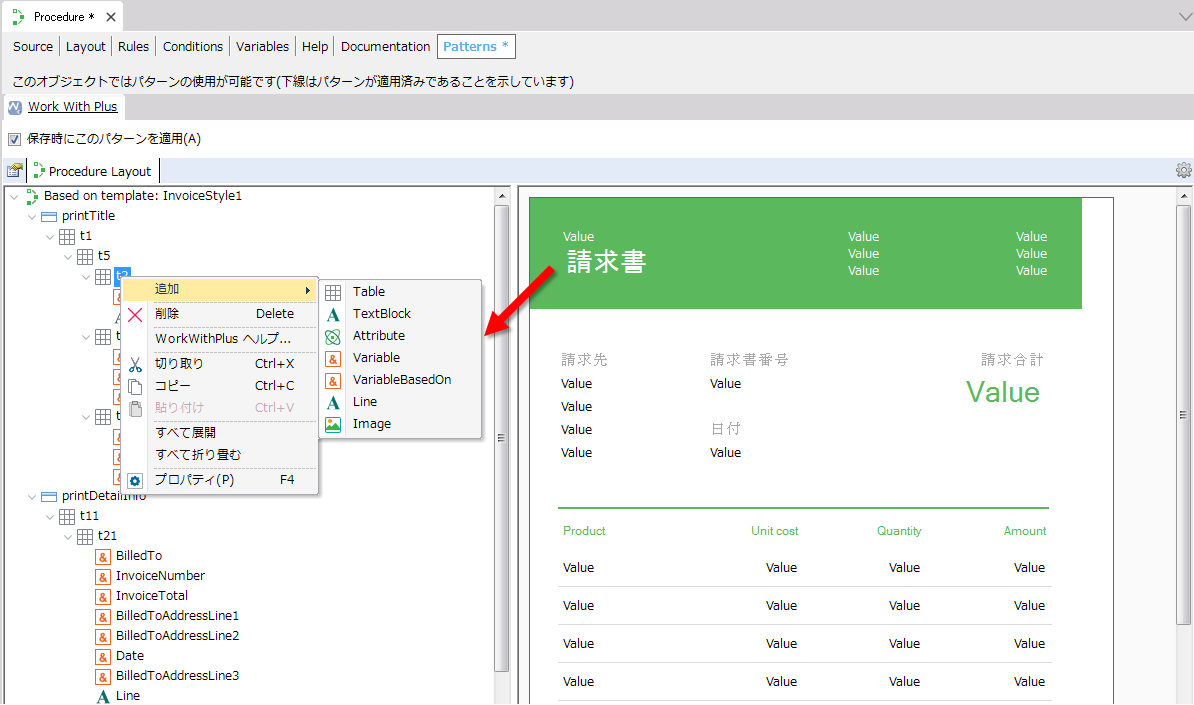Click the red X delete icon
Viewport: 1194px width, 705px height.
pyautogui.click(x=135, y=314)
